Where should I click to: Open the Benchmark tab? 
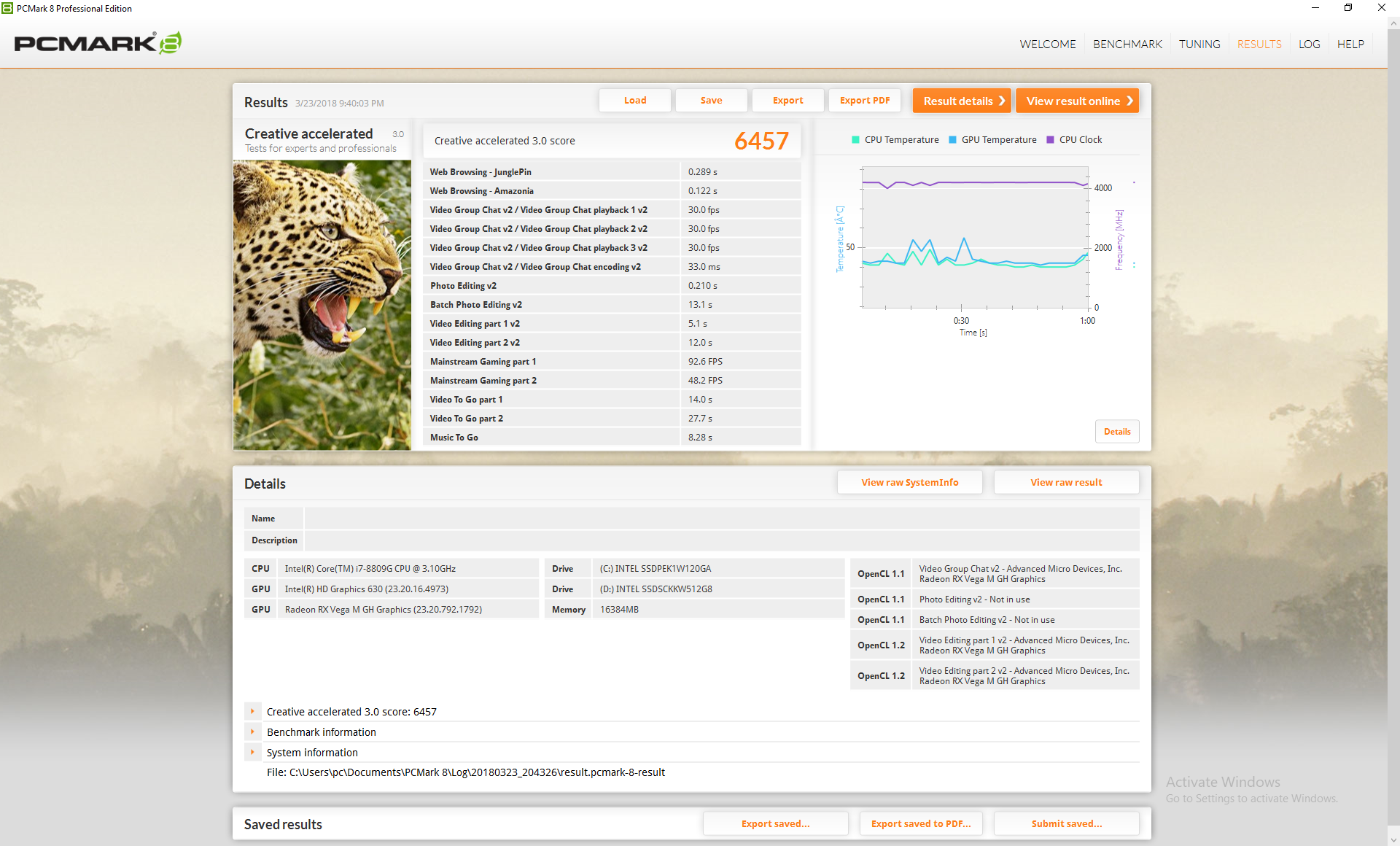[x=1127, y=44]
